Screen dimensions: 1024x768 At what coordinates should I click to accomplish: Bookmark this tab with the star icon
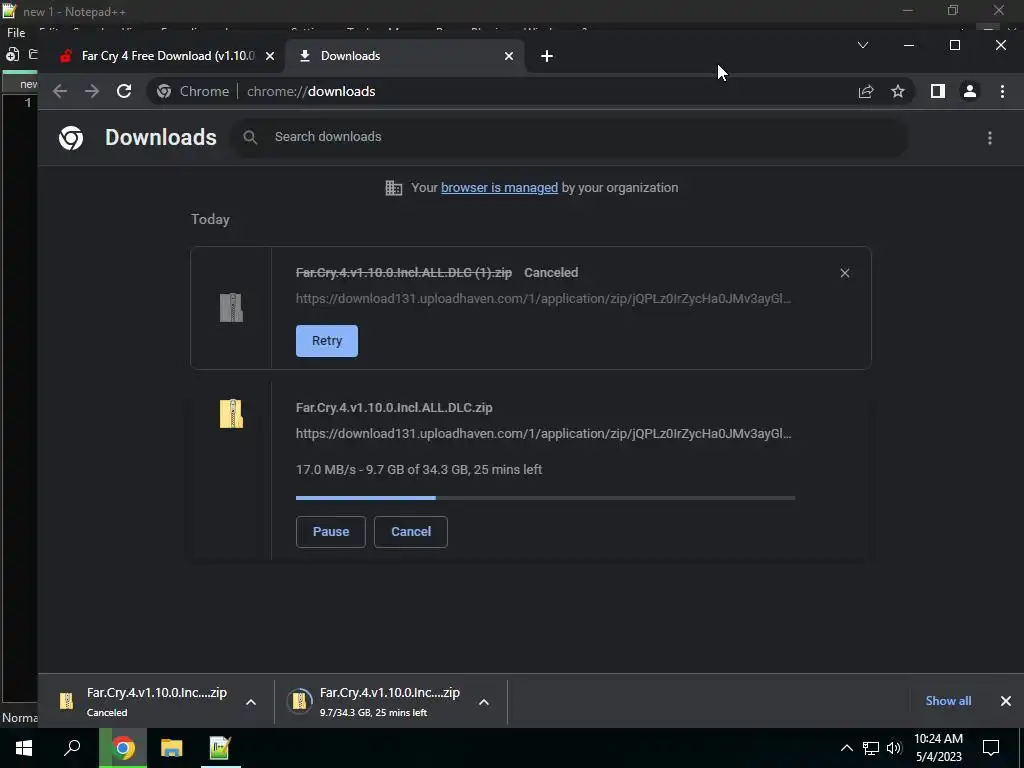[898, 91]
